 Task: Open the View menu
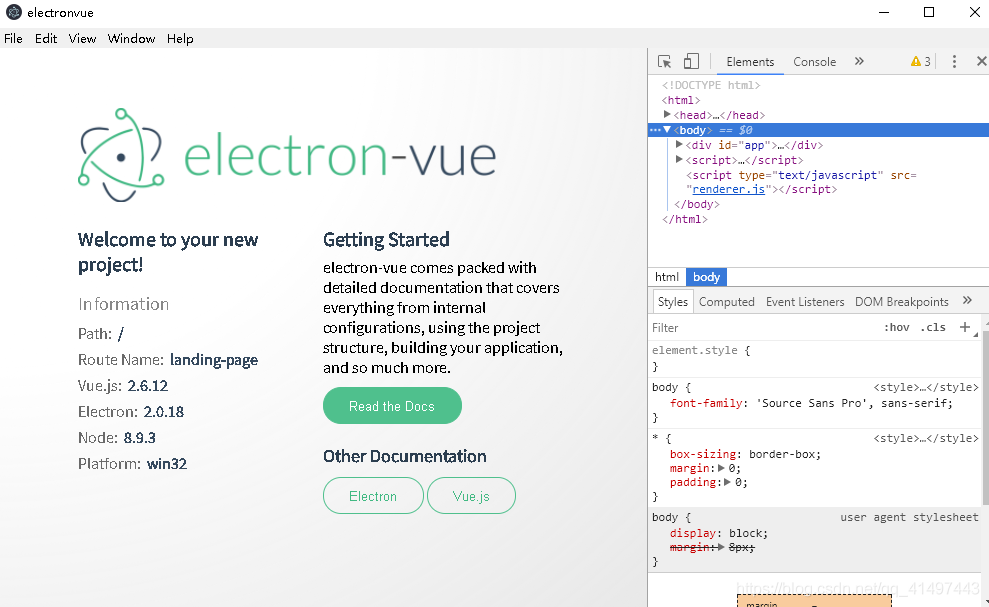(82, 38)
